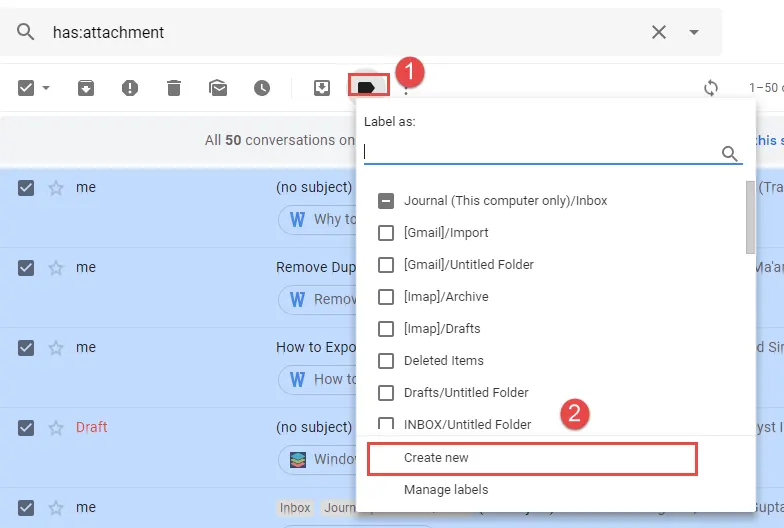Mark selected messages as read

[x=218, y=88]
